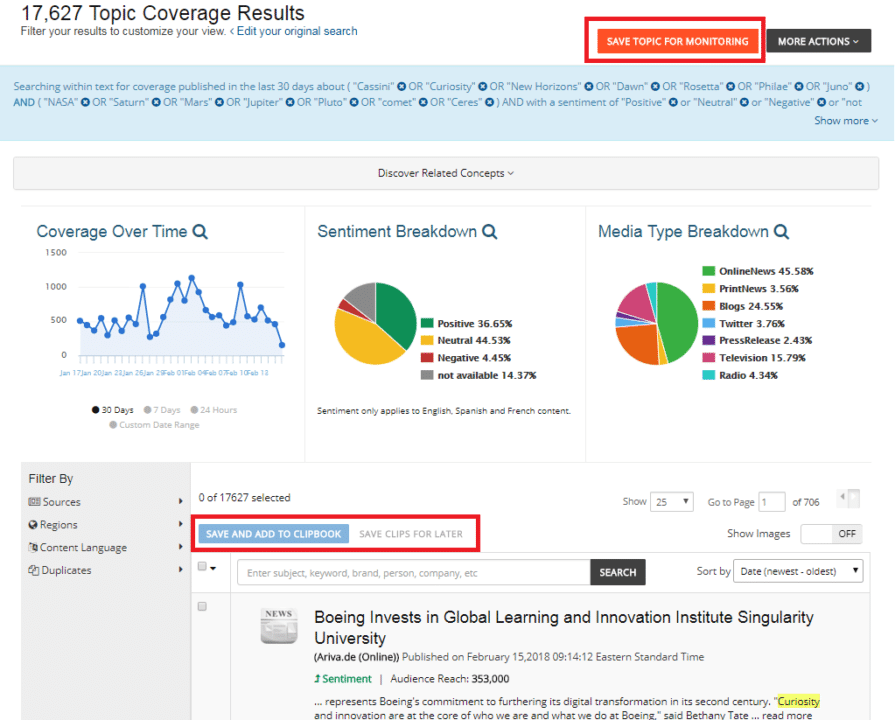Remove the "Cassini" search term
Screen dimensions: 895x720
402,86
